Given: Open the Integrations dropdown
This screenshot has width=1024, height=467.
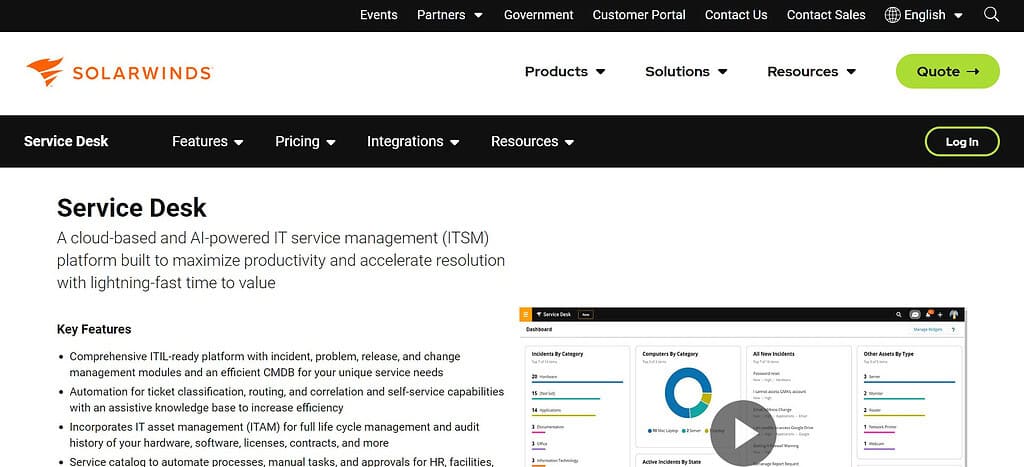Looking at the screenshot, I should 413,141.
